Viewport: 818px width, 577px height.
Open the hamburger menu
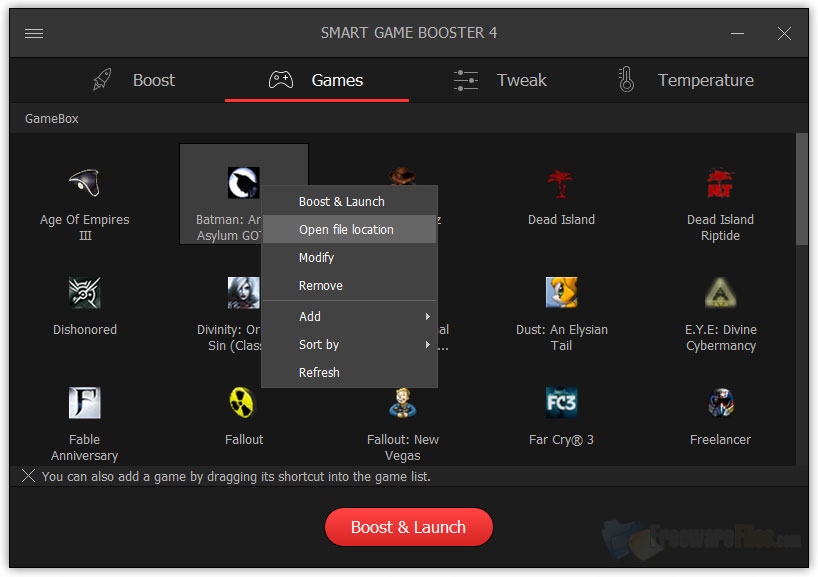33,32
